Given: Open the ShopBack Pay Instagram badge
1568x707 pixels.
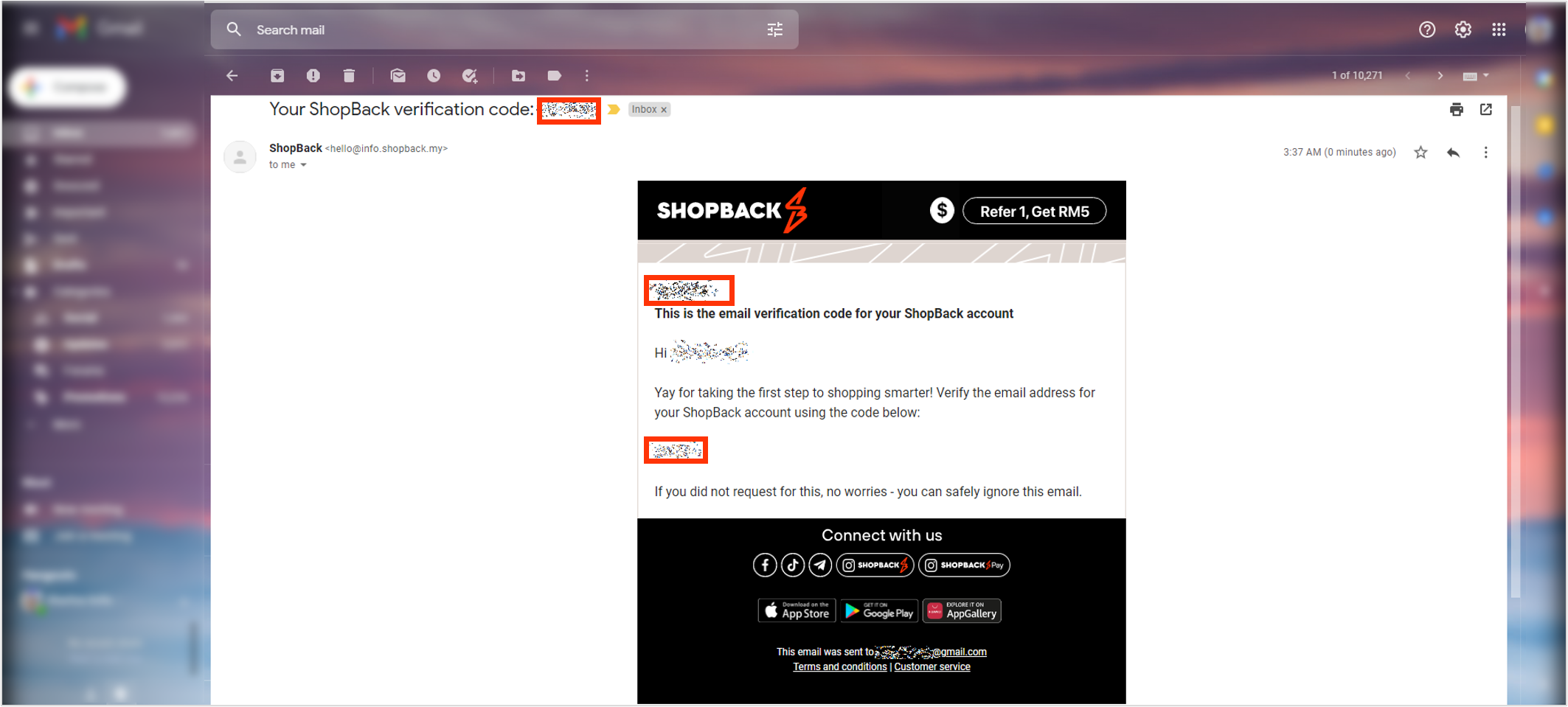Looking at the screenshot, I should [x=965, y=565].
